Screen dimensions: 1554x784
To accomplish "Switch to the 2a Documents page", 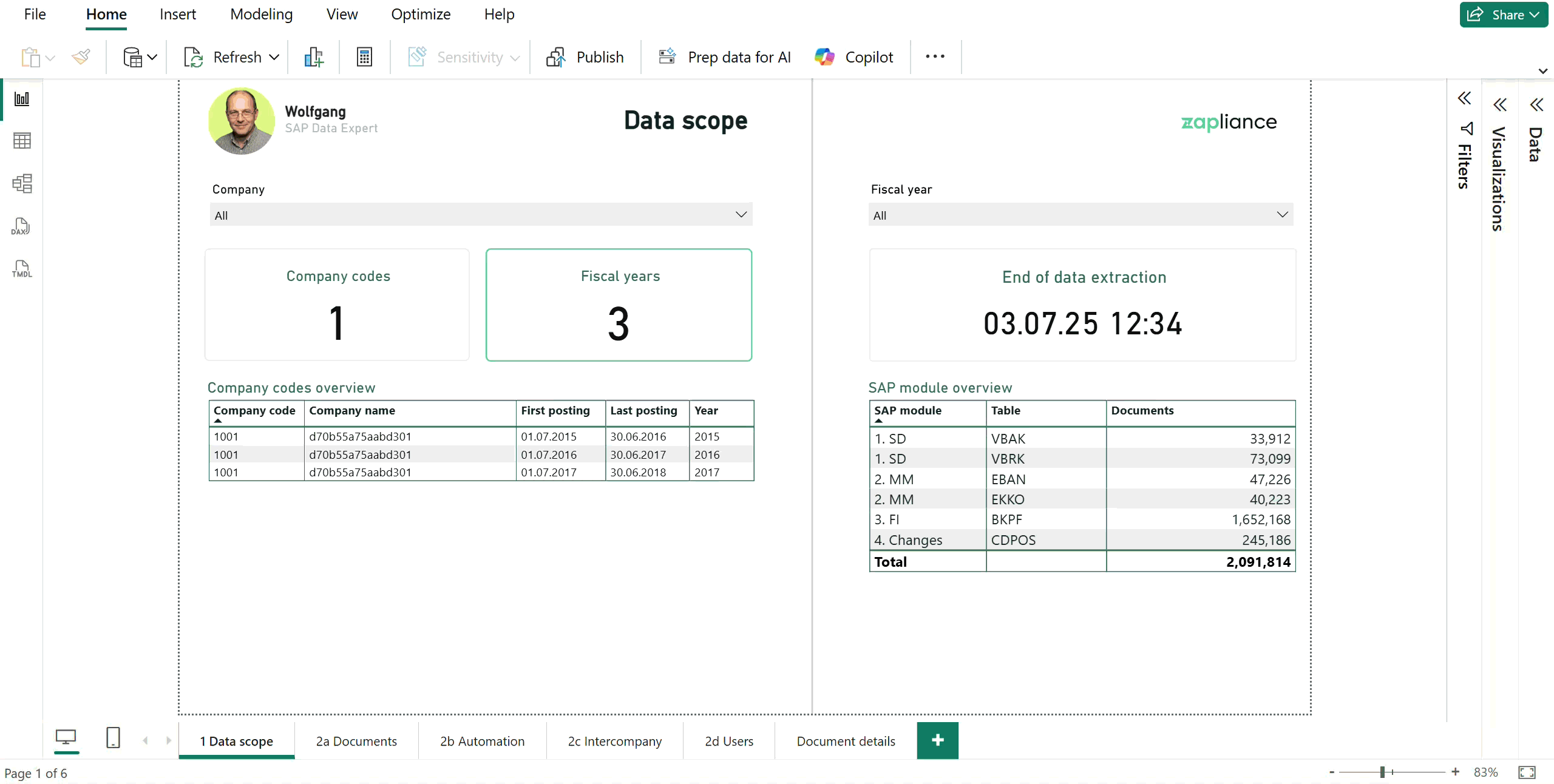I will click(x=356, y=741).
